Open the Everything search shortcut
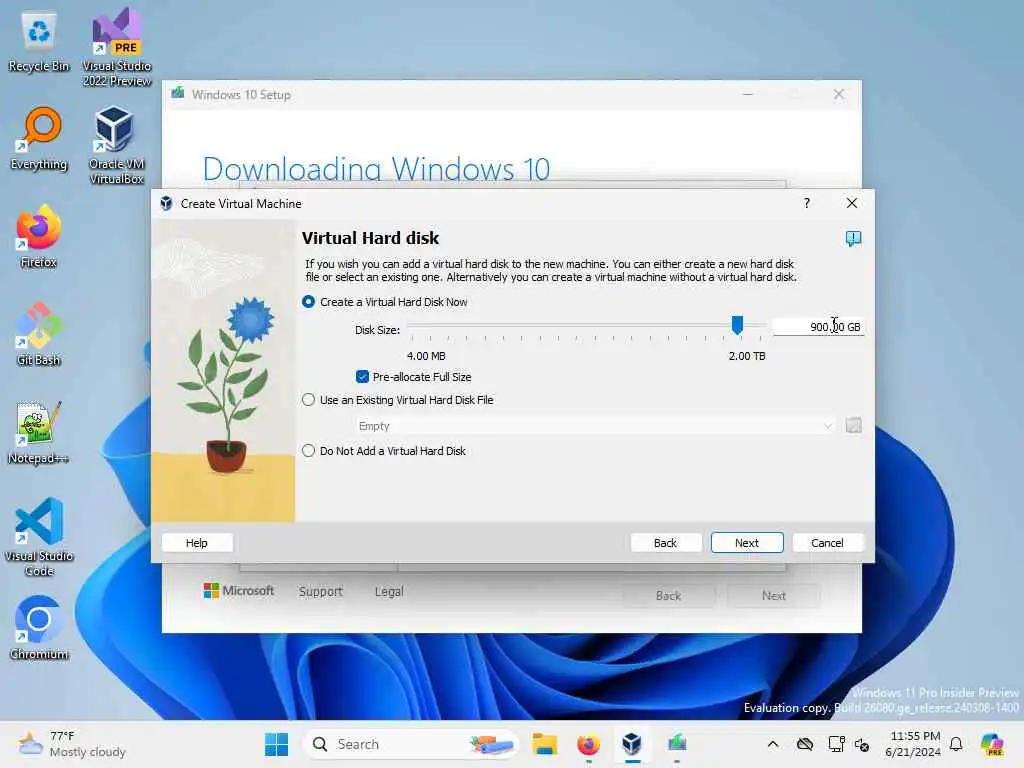 click(39, 138)
